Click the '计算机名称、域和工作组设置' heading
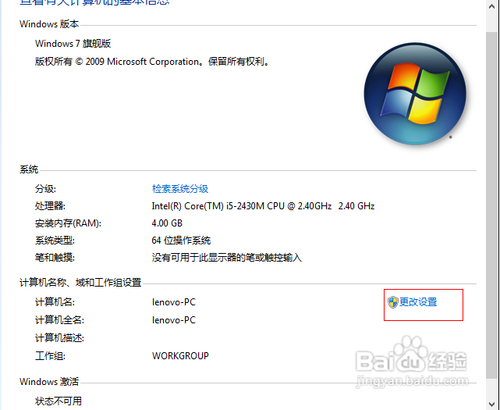The height and width of the screenshot is (410, 500). tap(80, 283)
